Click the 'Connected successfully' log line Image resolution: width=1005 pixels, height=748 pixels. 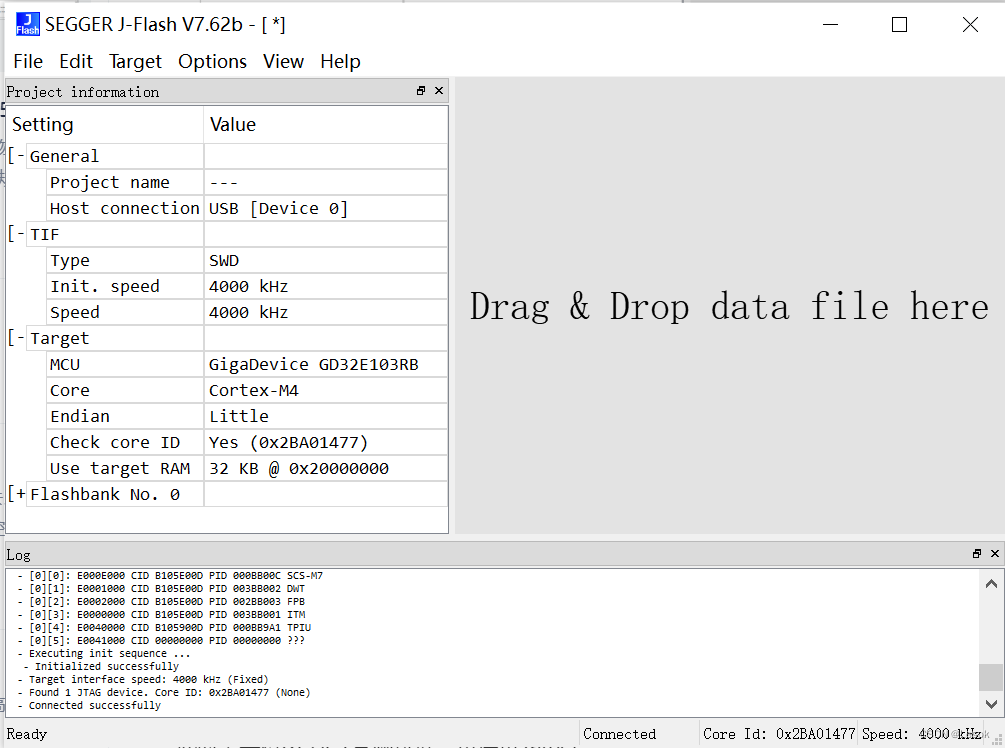[89, 705]
